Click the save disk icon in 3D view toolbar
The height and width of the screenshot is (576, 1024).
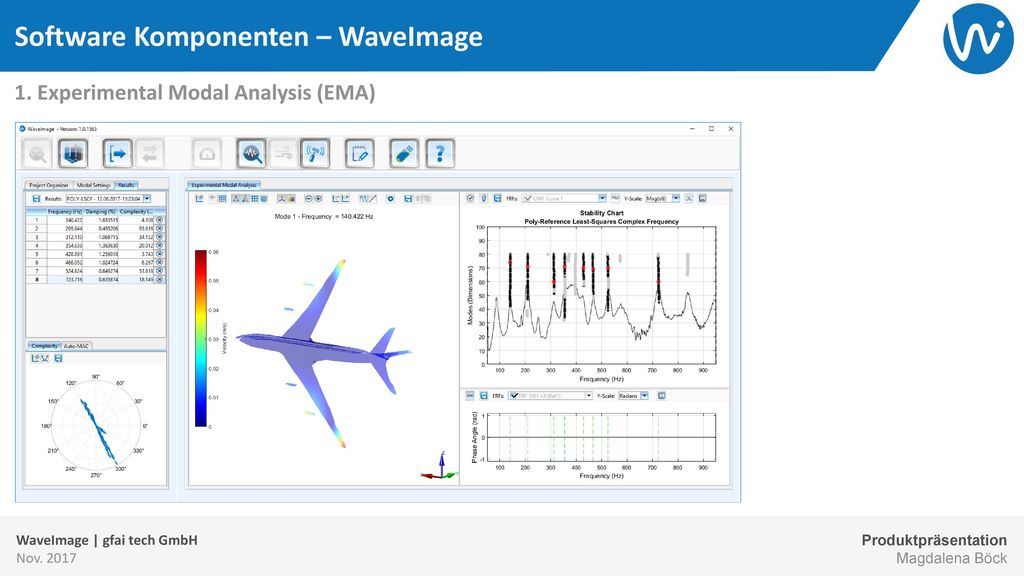pyautogui.click(x=408, y=199)
